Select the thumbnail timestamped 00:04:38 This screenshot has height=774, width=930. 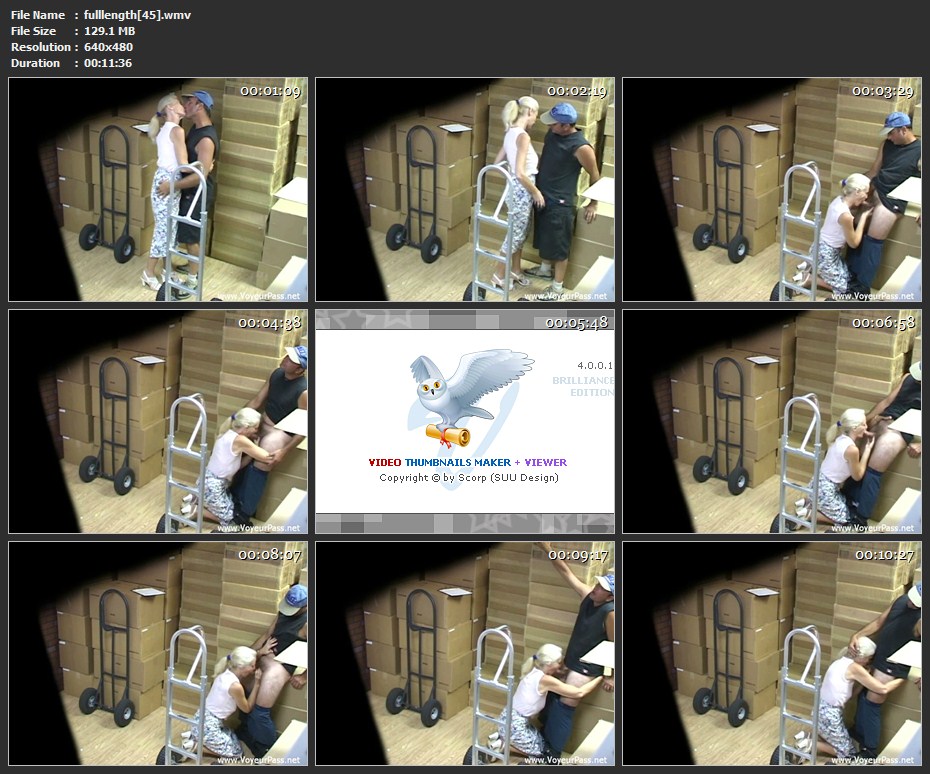click(158, 422)
